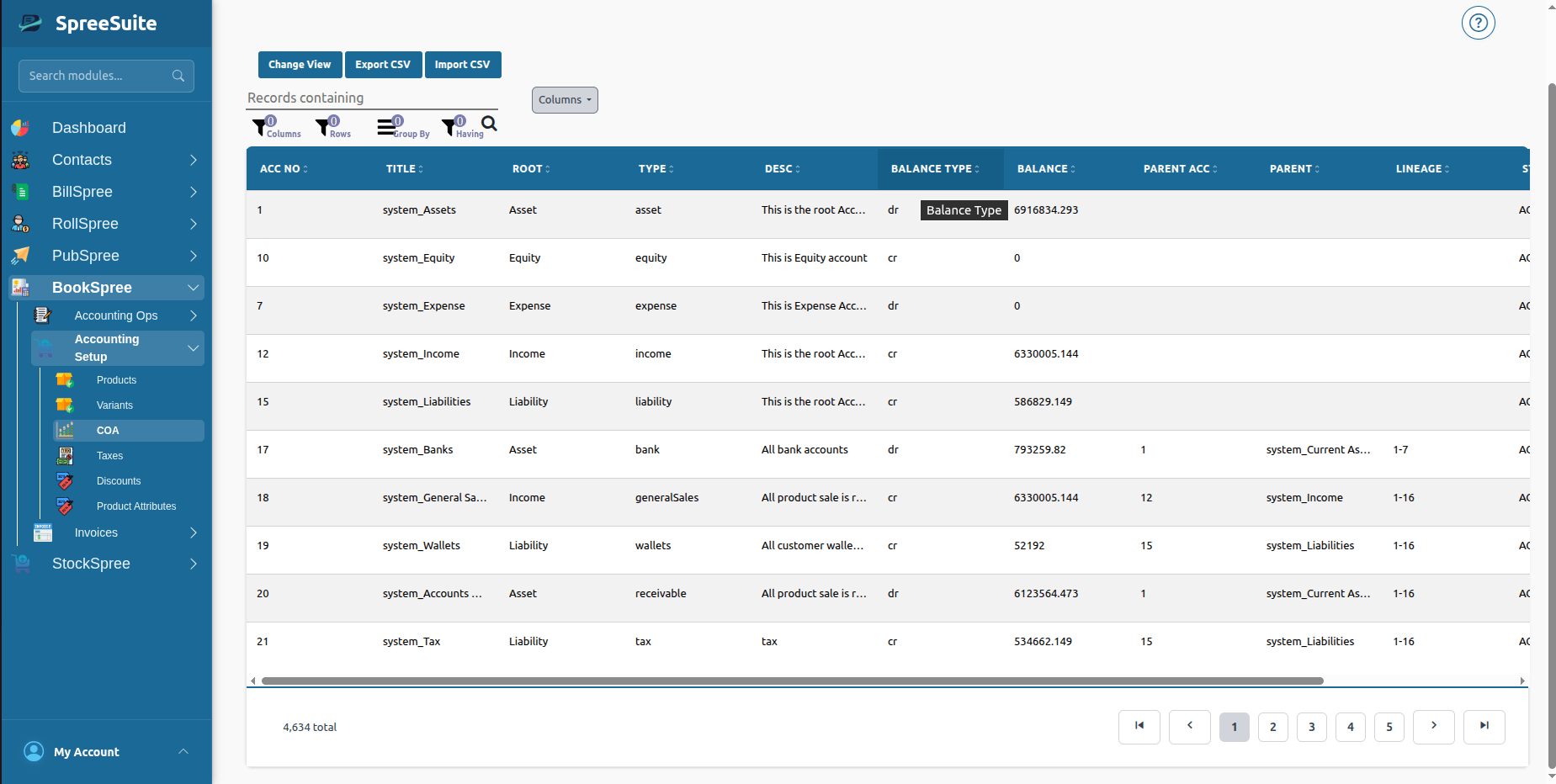This screenshot has width=1556, height=784.
Task: Click the Discounts tag icon
Action: [x=65, y=481]
